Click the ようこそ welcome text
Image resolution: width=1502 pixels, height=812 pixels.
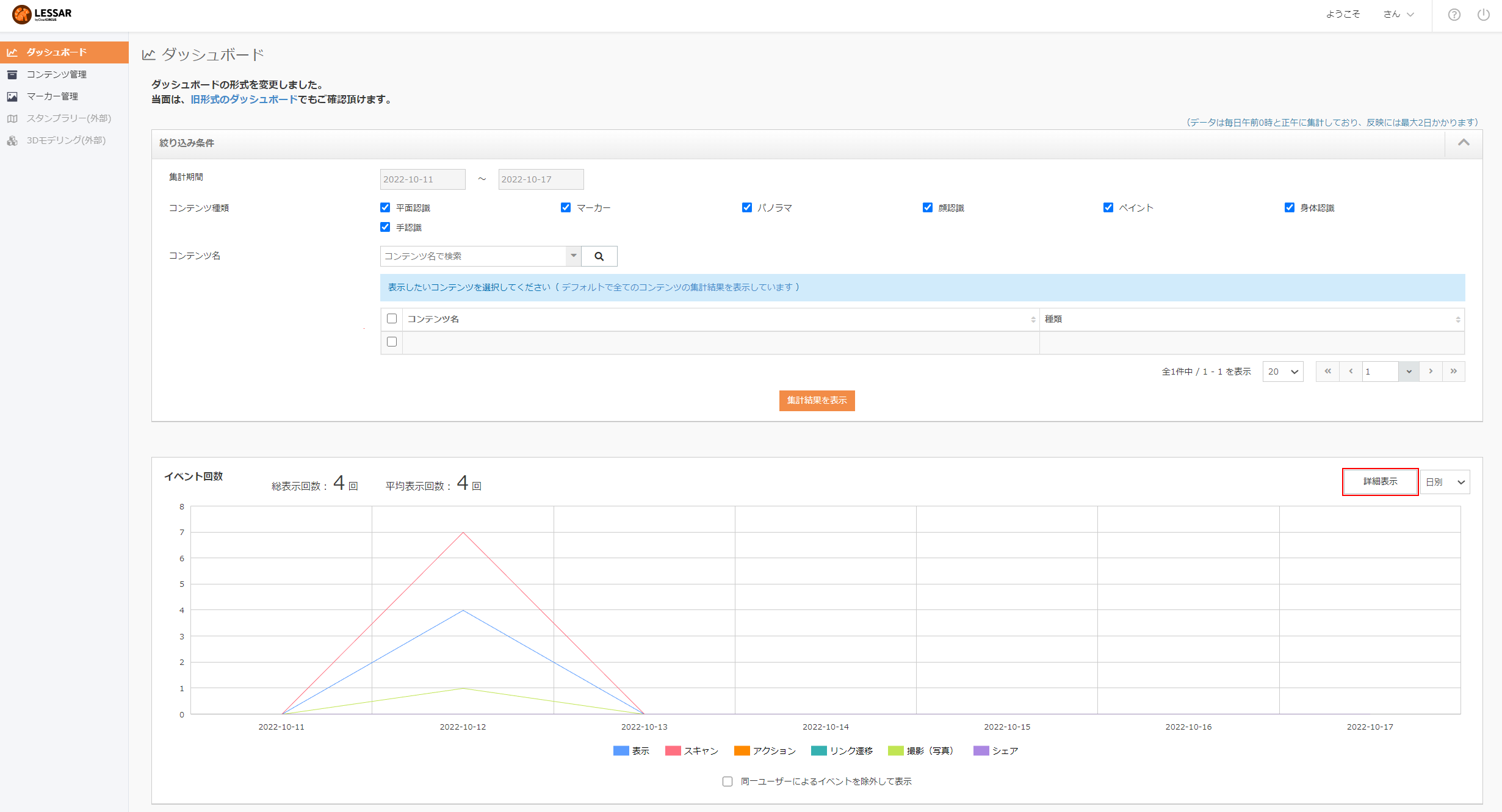point(1343,14)
